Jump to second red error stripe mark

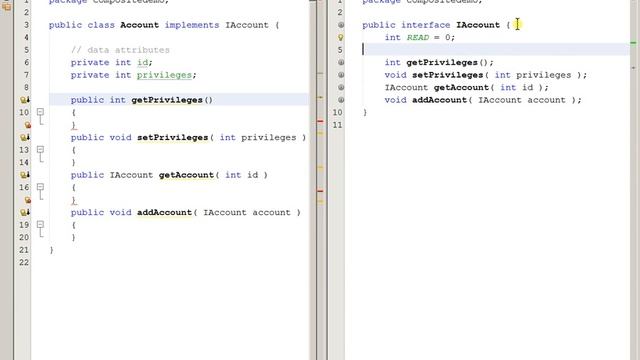(320, 191)
